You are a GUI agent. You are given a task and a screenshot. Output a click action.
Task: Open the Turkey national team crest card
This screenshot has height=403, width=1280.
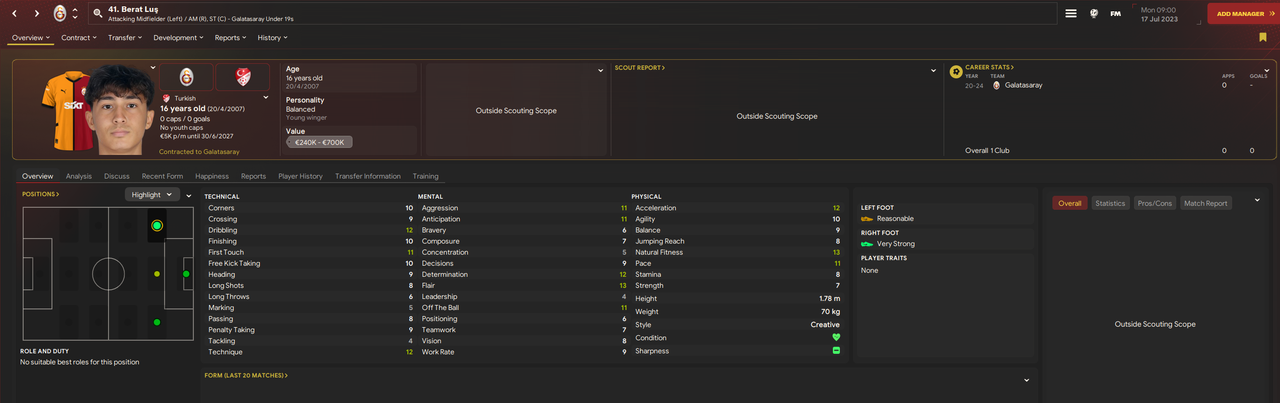point(243,77)
